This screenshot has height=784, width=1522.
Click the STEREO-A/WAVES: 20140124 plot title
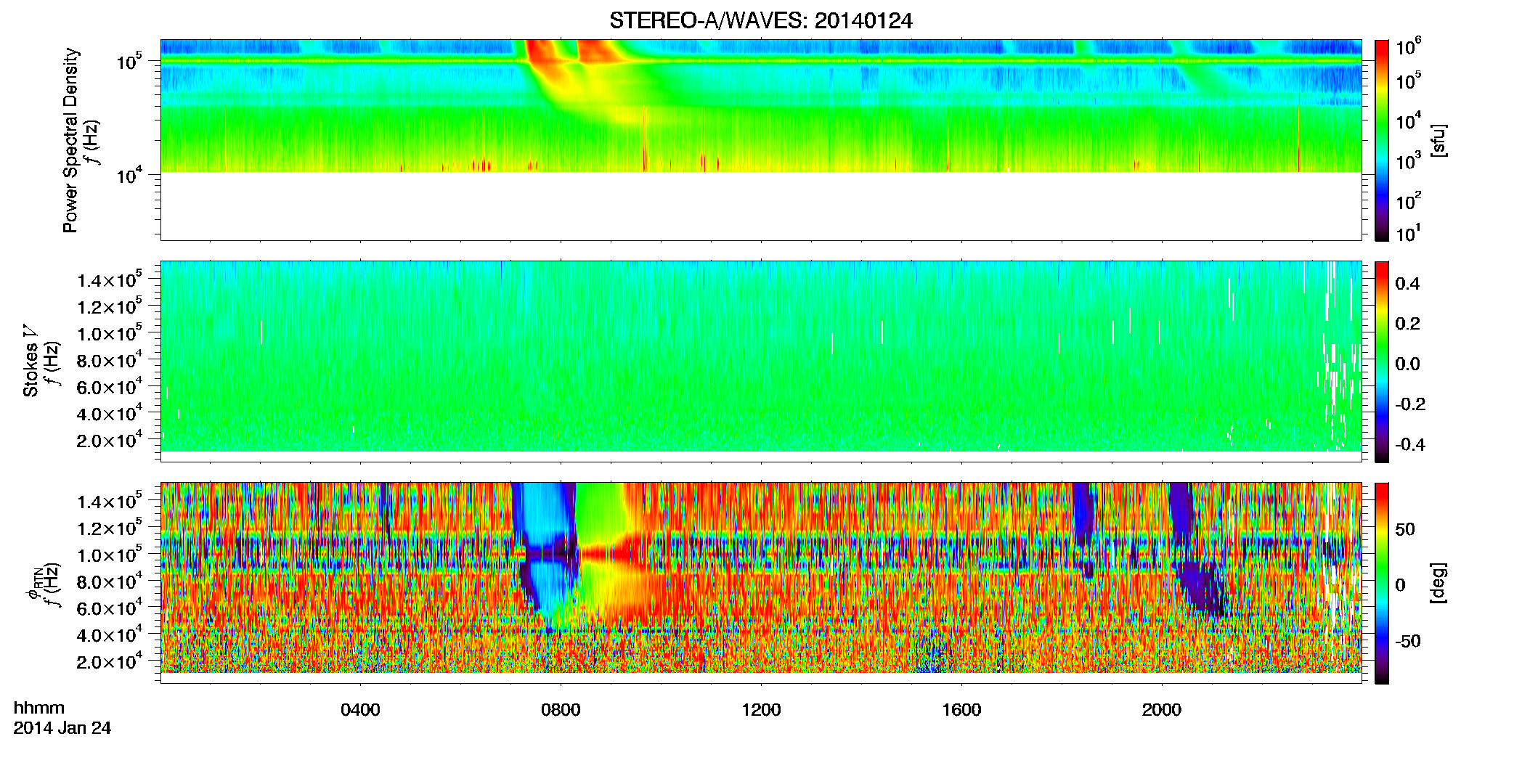760,21
